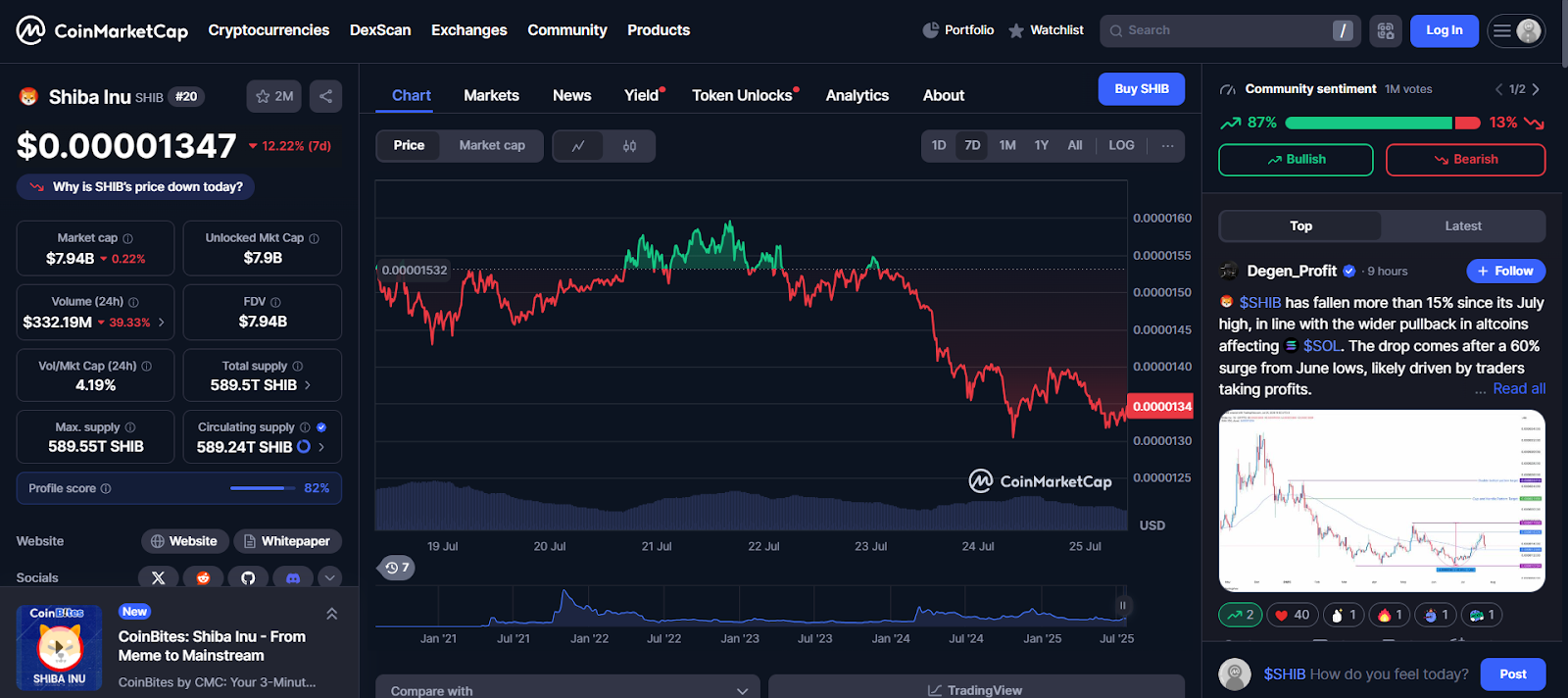
Task: Click the profile score progress bar
Action: point(263,488)
